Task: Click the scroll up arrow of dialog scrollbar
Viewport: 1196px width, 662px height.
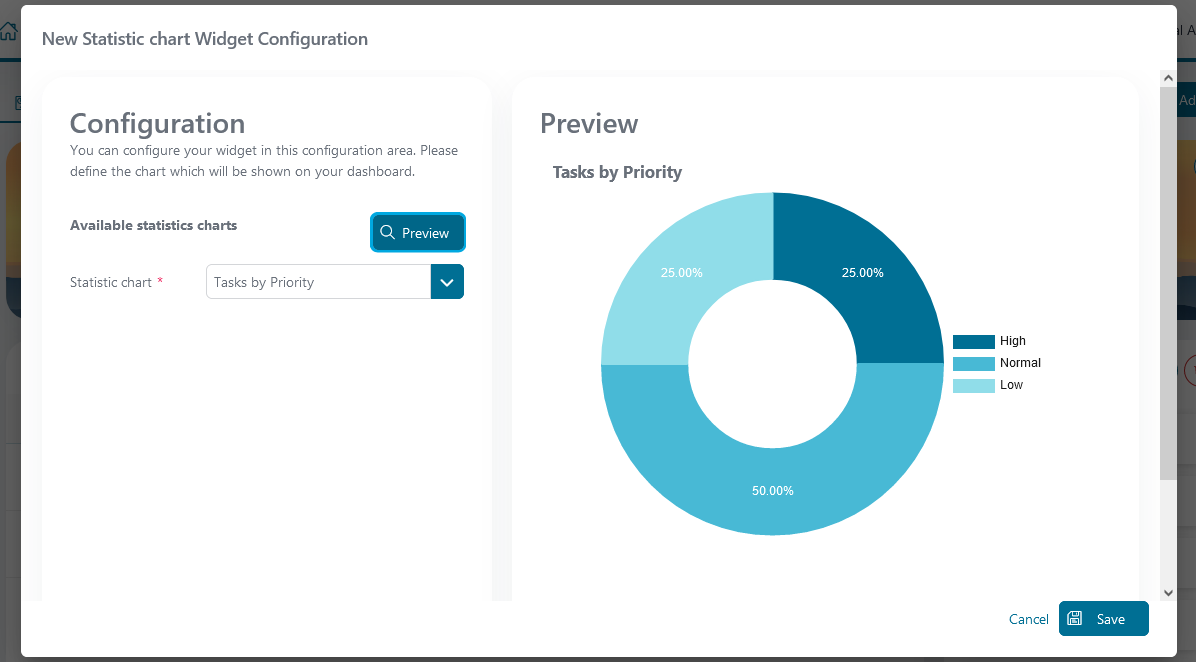Action: [1168, 78]
